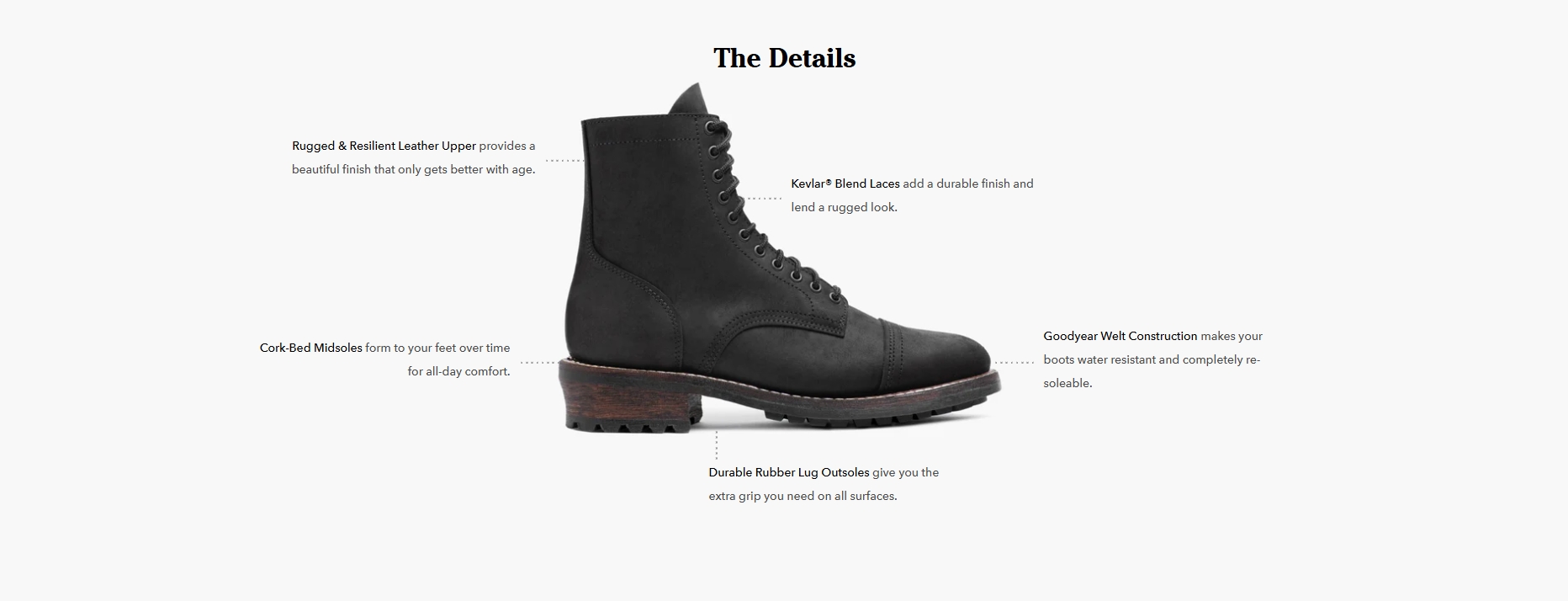The height and width of the screenshot is (601, 1568).
Task: Click 'The Details' heading
Action: click(784, 58)
